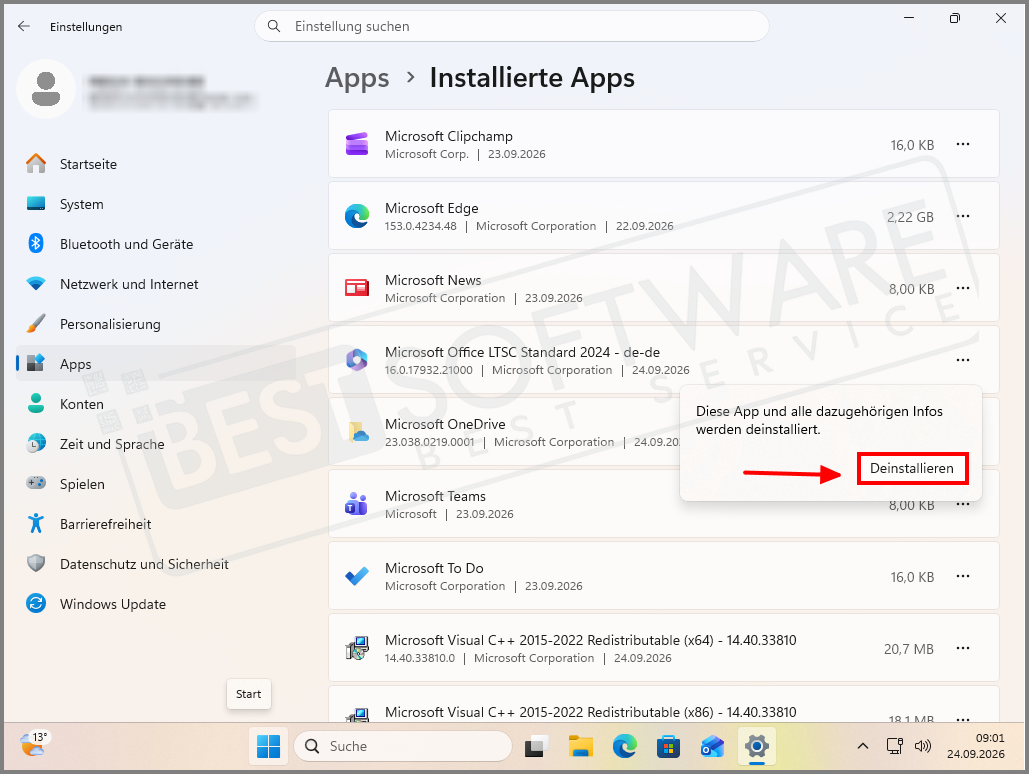Focus the Einstellung suchen field
Image resolution: width=1030 pixels, height=775 pixels.
pos(512,26)
